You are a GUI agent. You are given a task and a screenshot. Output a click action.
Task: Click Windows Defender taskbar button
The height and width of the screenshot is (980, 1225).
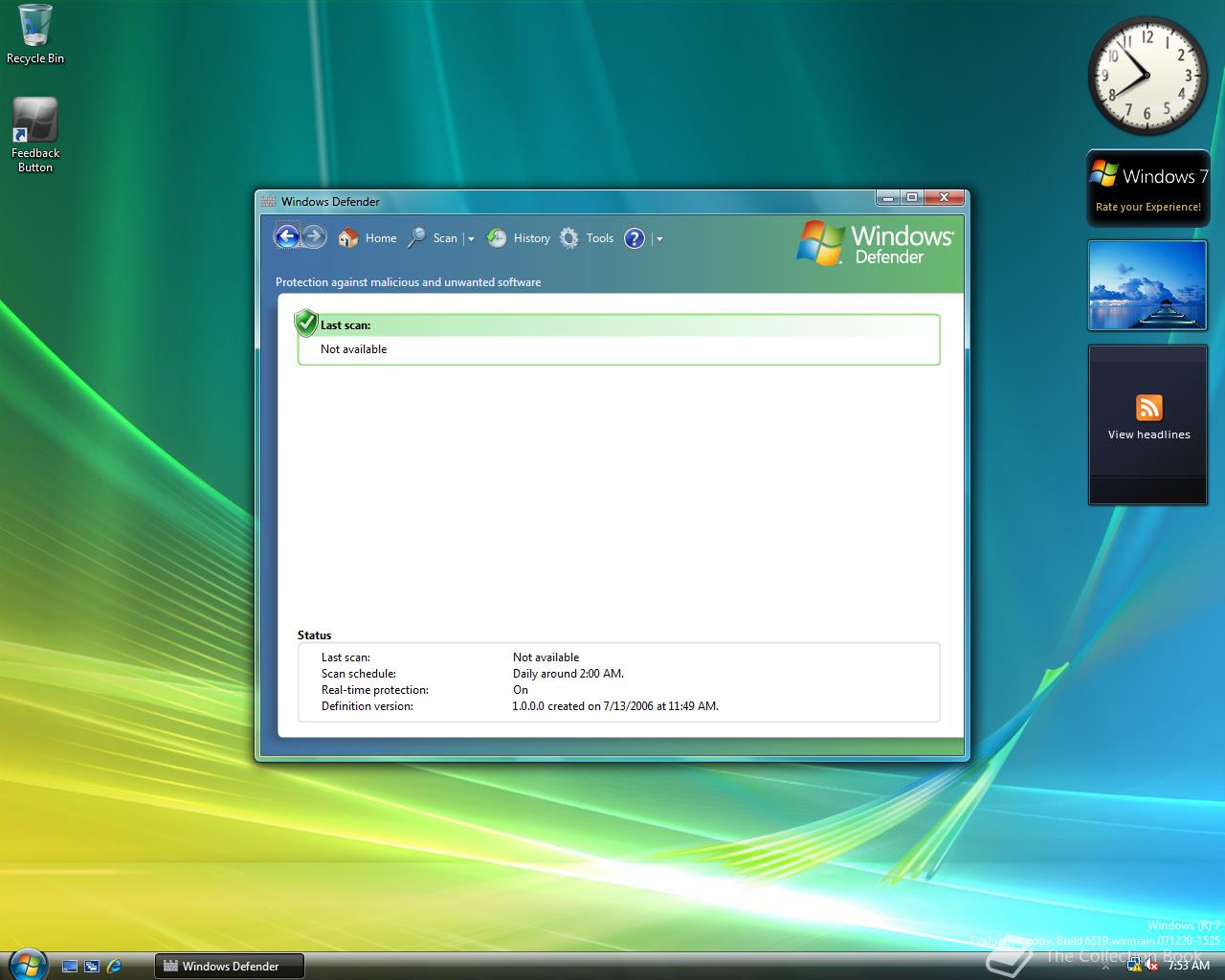pyautogui.click(x=230, y=967)
